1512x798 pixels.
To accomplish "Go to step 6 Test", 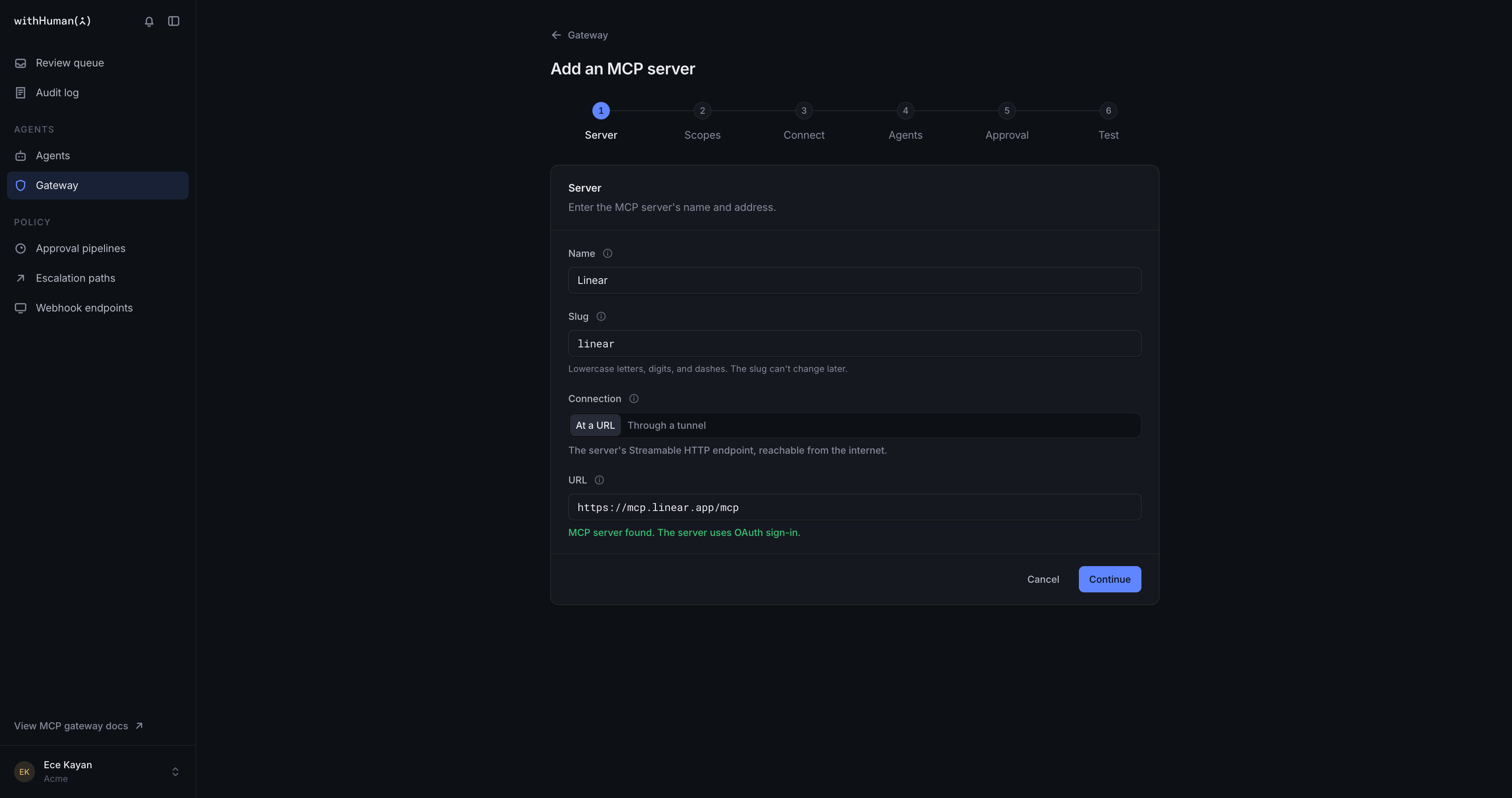I will tap(1109, 122).
